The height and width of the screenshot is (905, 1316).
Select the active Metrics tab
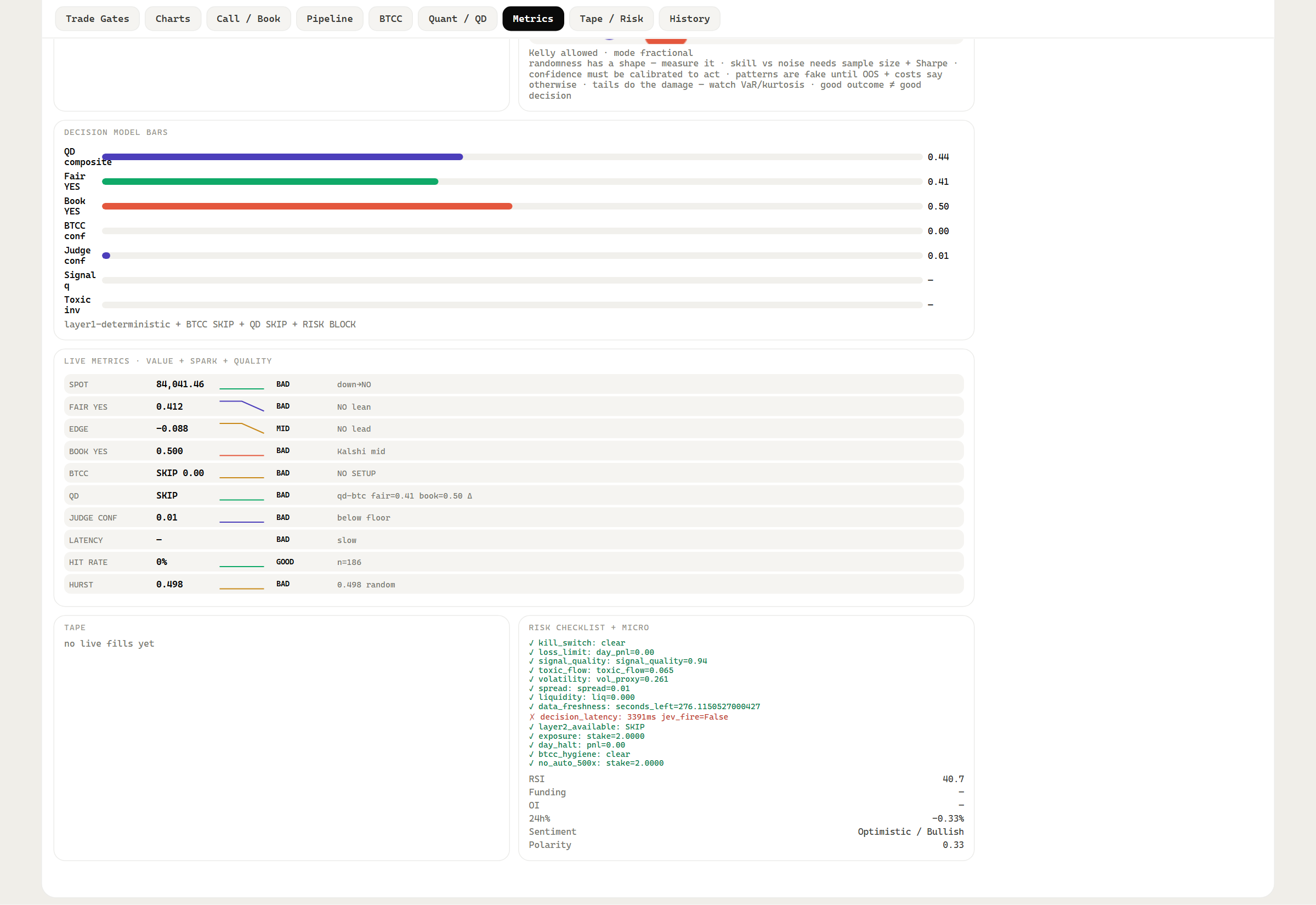[533, 19]
